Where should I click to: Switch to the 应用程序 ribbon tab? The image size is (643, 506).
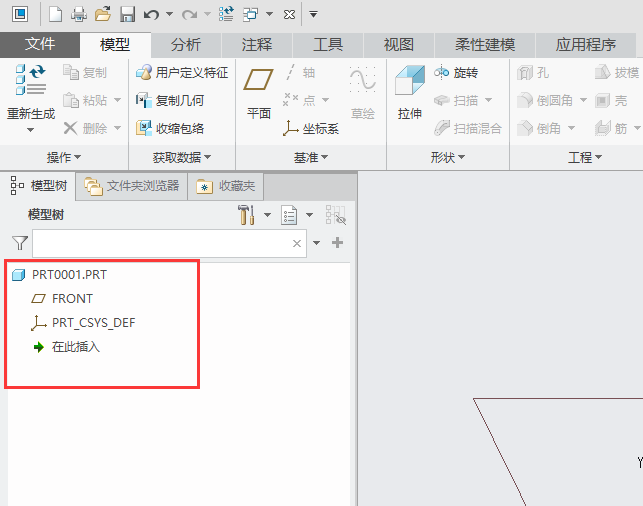pyautogui.click(x=586, y=45)
